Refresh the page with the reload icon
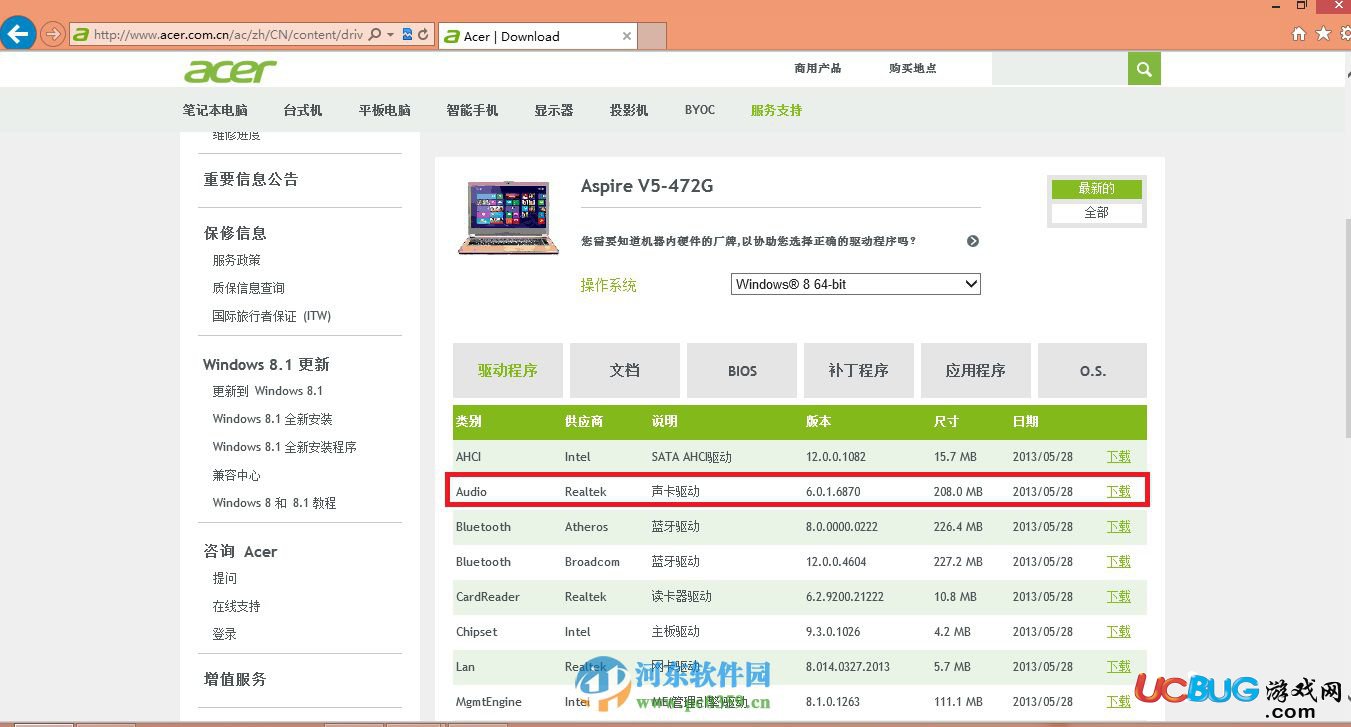Viewport: 1351px width, 727px height. [423, 35]
